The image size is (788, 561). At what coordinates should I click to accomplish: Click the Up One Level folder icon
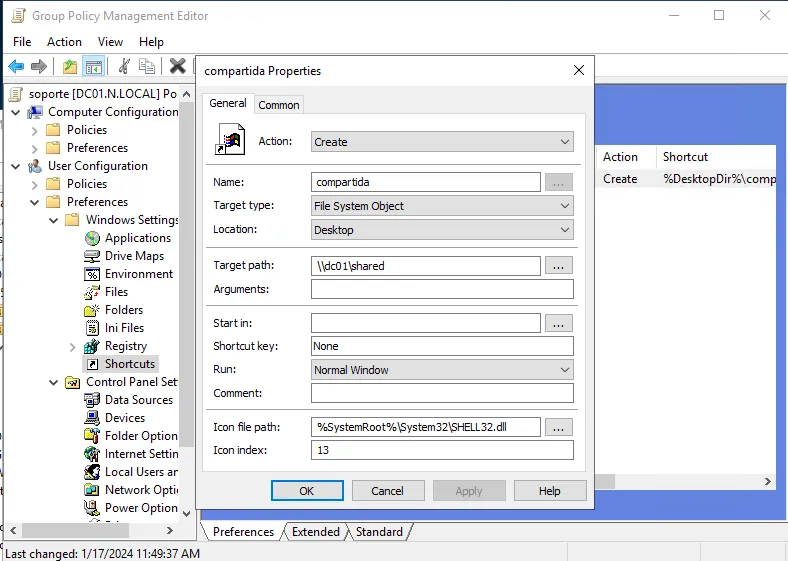pyautogui.click(x=69, y=67)
